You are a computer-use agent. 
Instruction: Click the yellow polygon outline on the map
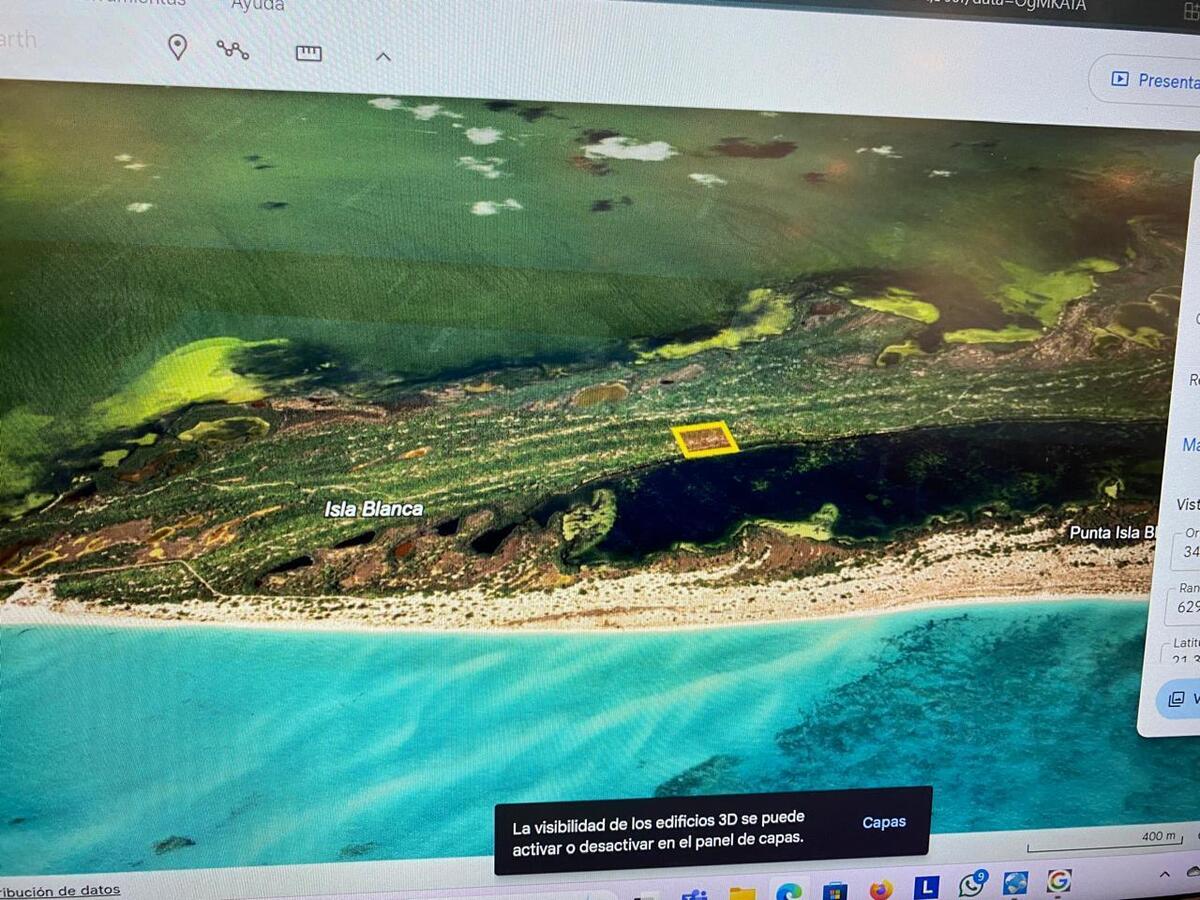704,439
